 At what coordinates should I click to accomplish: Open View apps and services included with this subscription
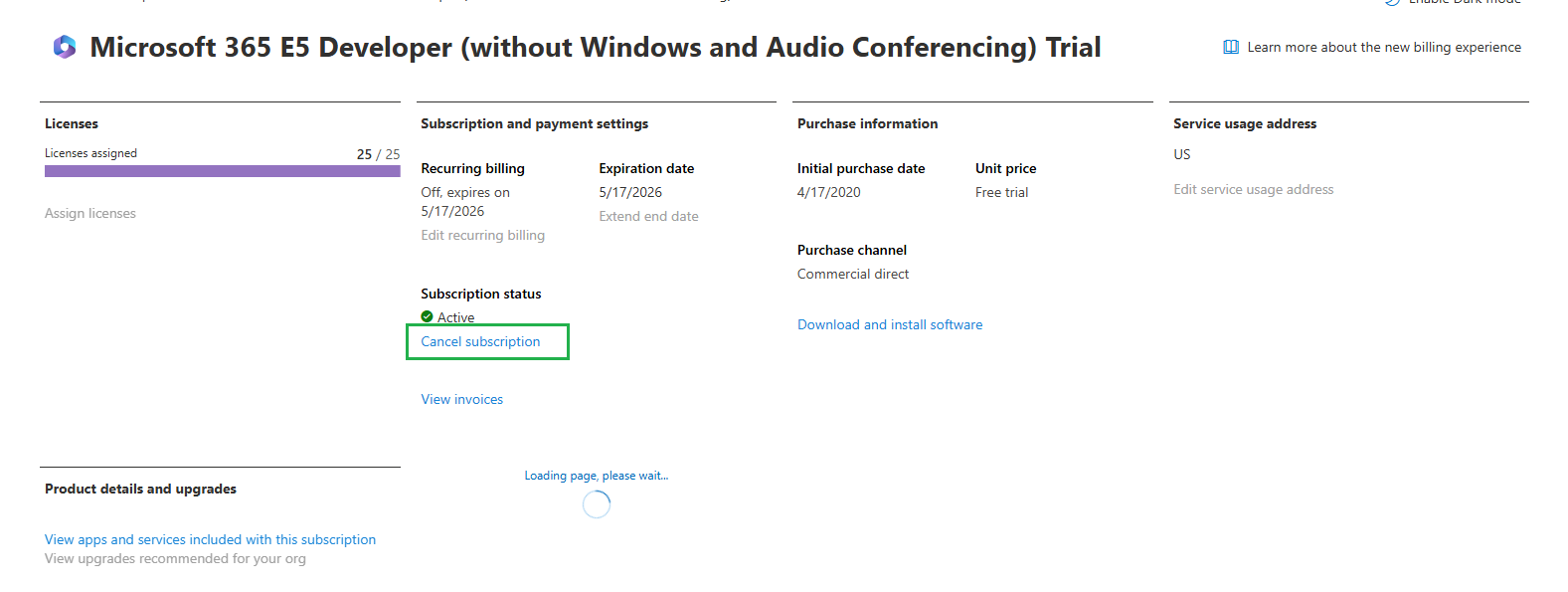tap(210, 539)
